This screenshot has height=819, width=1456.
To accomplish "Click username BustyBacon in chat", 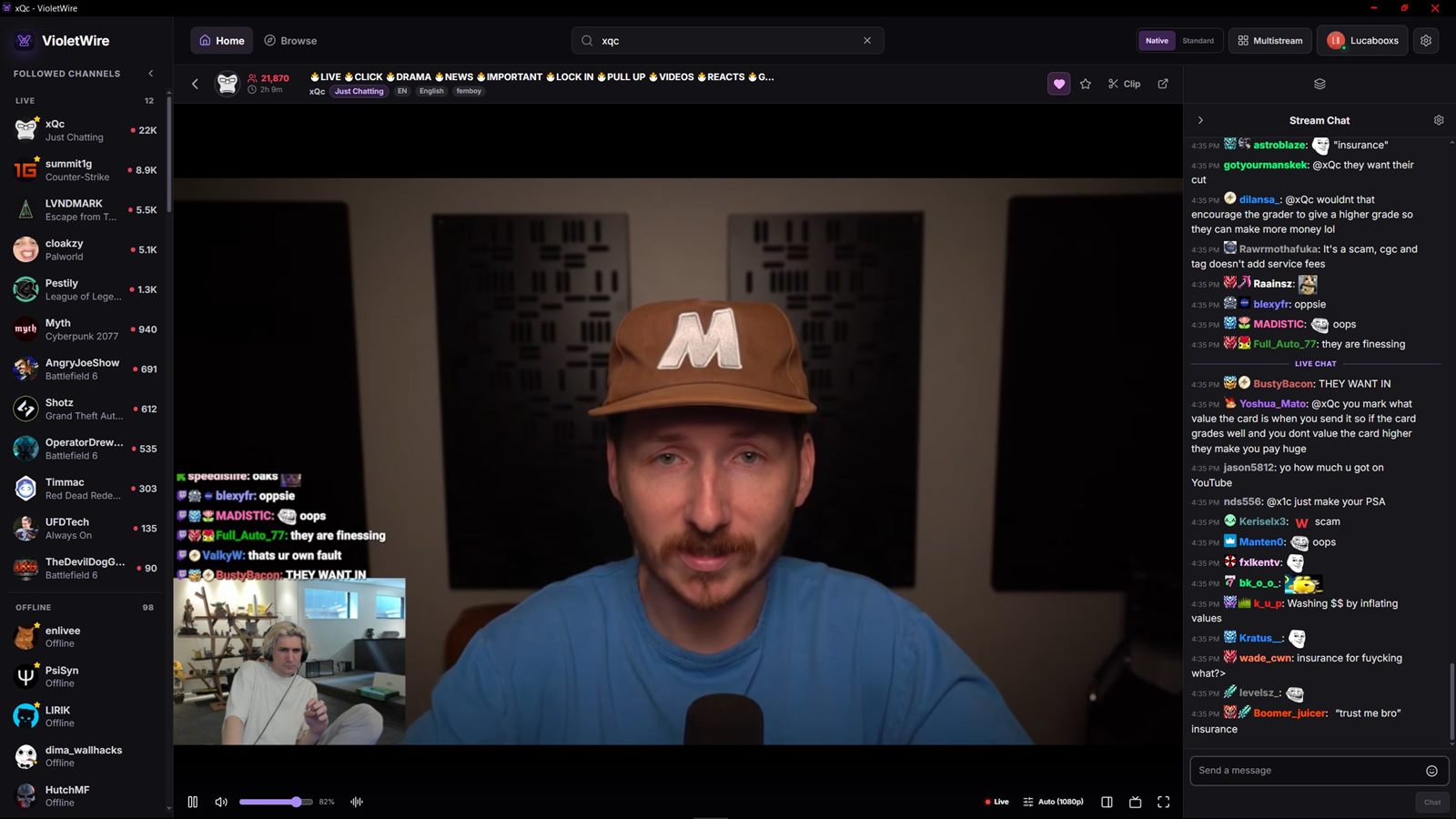I will point(1283,384).
